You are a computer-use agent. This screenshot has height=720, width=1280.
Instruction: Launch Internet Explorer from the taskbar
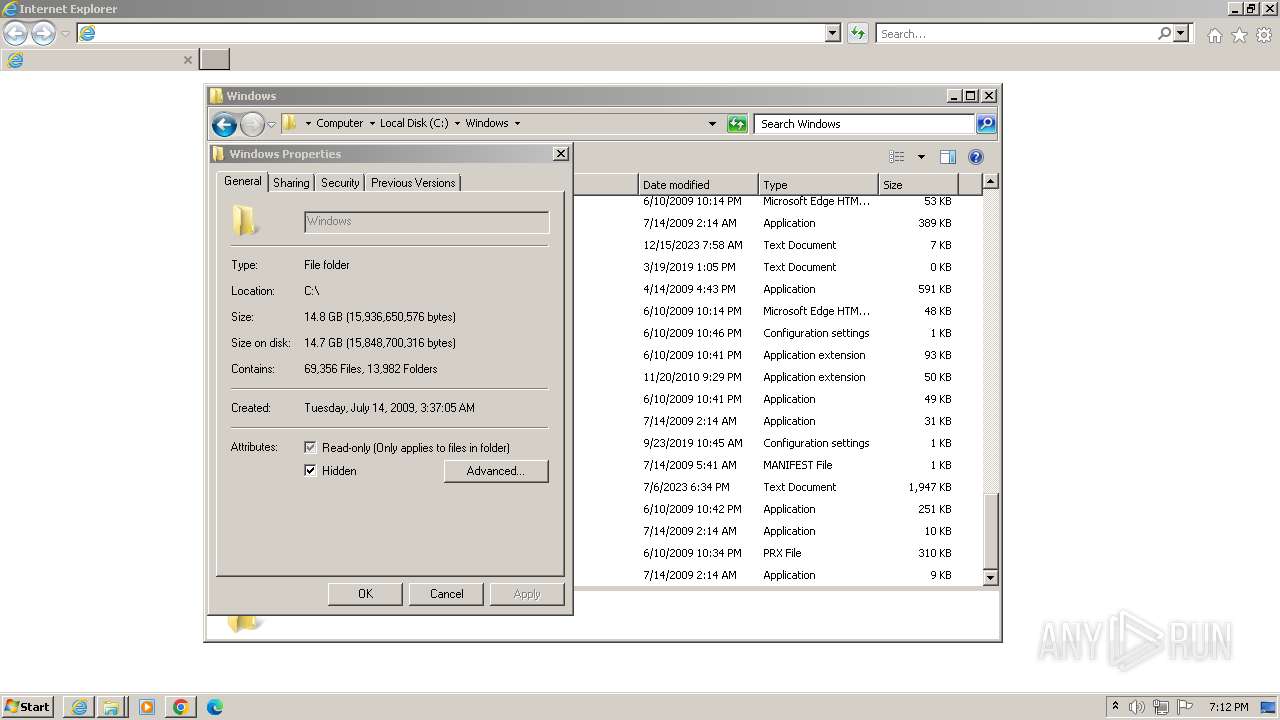coord(79,707)
